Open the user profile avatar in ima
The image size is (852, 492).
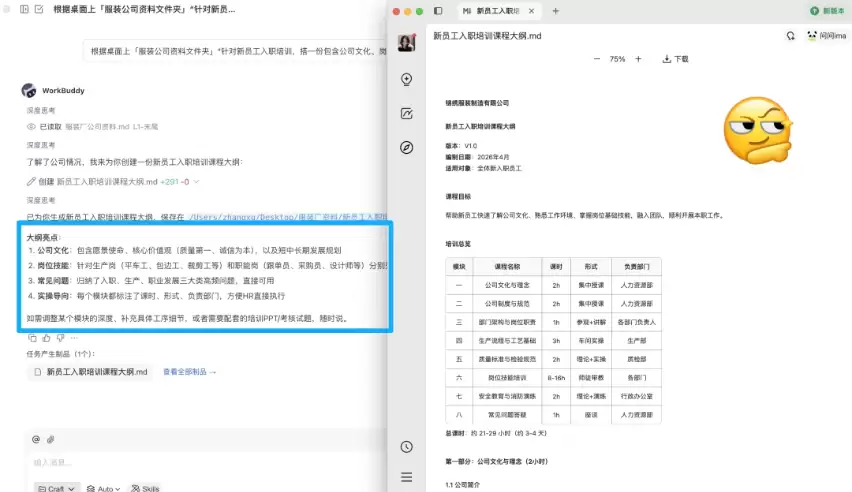click(406, 42)
